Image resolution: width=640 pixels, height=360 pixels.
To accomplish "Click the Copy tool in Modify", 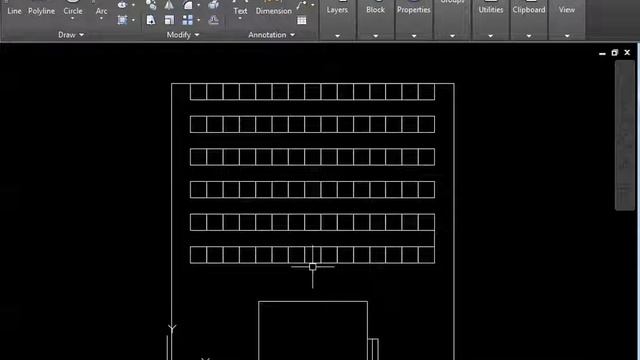I will (151, 5).
